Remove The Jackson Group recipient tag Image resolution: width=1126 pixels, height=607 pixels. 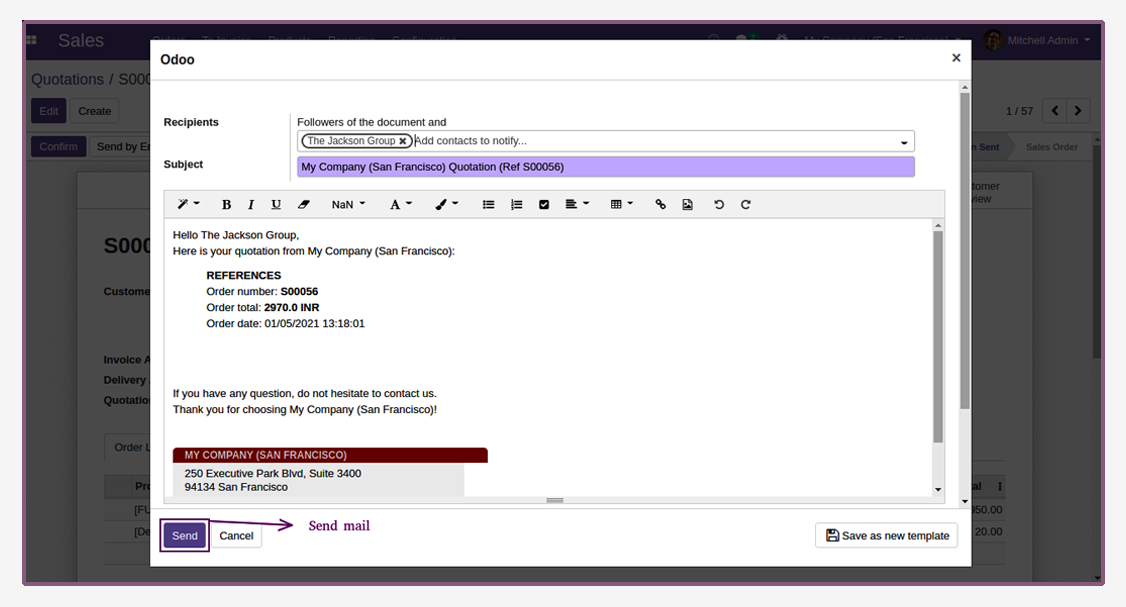(x=403, y=142)
